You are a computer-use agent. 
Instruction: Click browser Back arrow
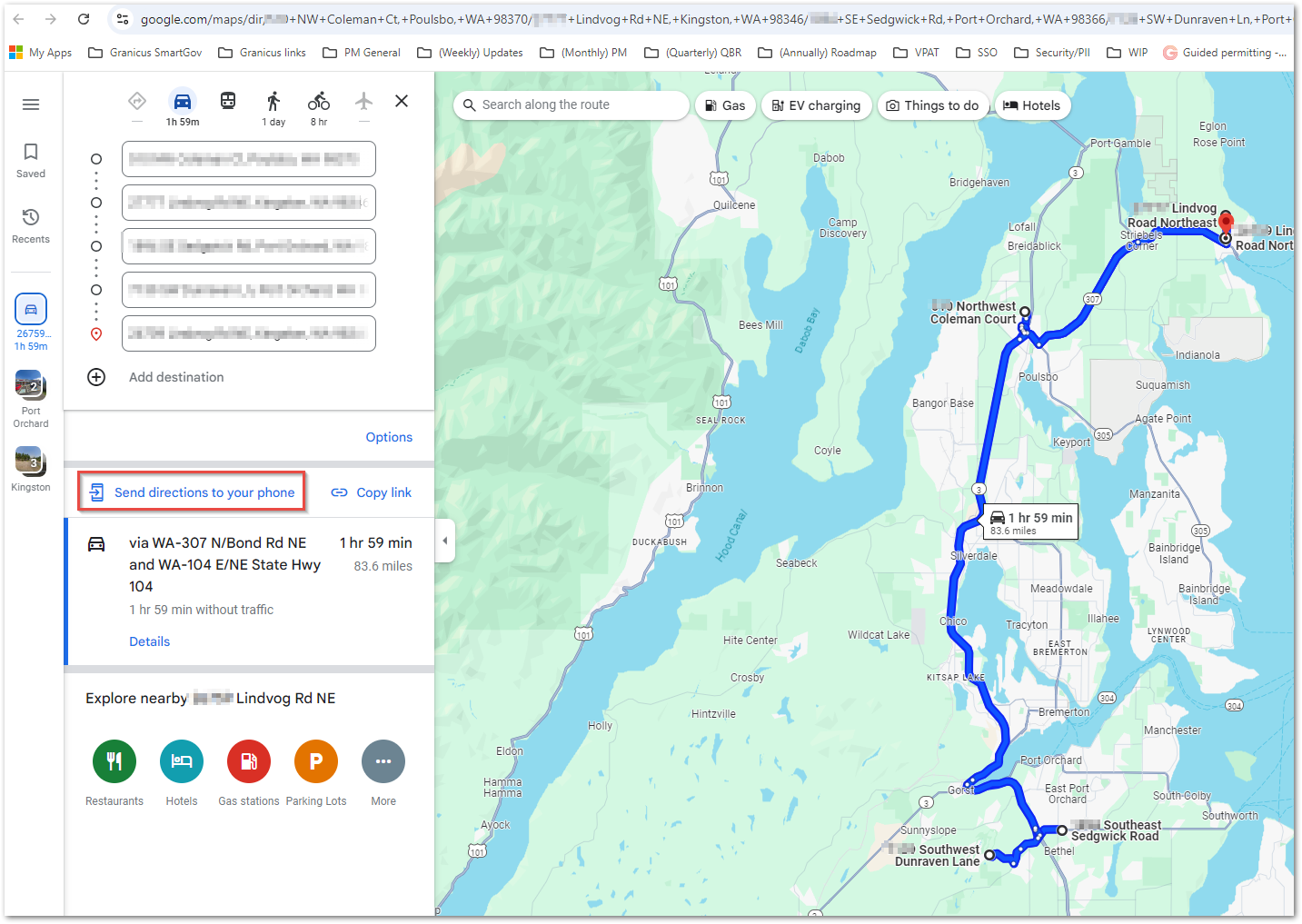pos(18,19)
